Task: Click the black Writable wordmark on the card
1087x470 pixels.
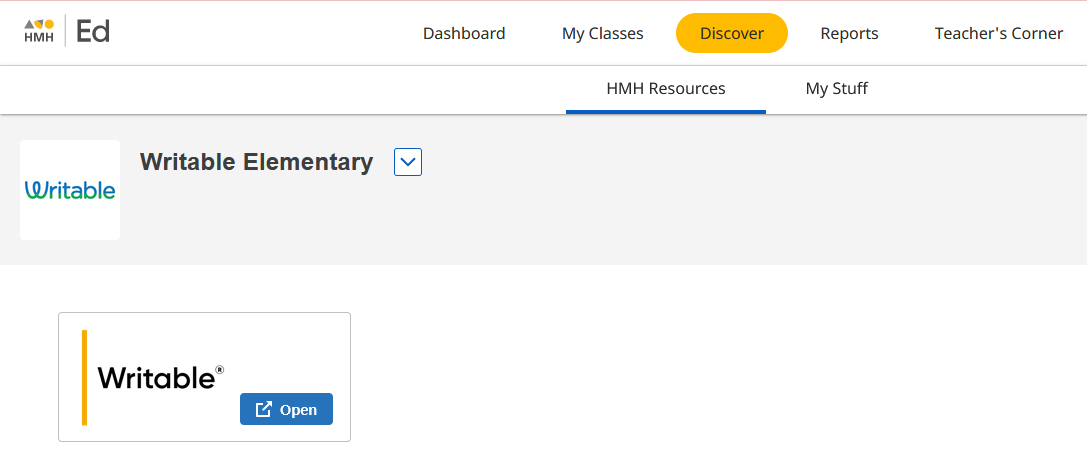Action: [156, 377]
